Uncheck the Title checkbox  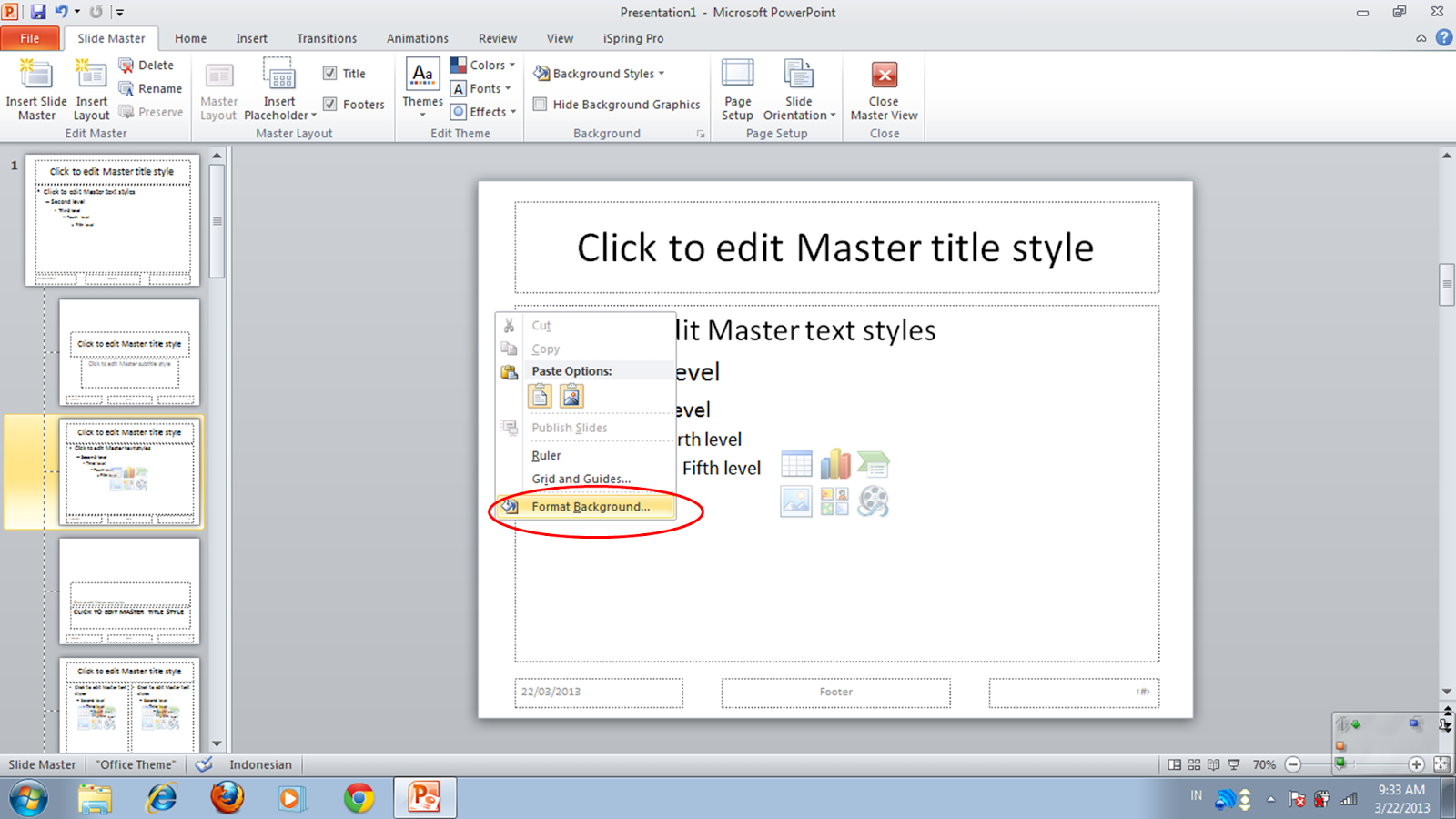(330, 73)
